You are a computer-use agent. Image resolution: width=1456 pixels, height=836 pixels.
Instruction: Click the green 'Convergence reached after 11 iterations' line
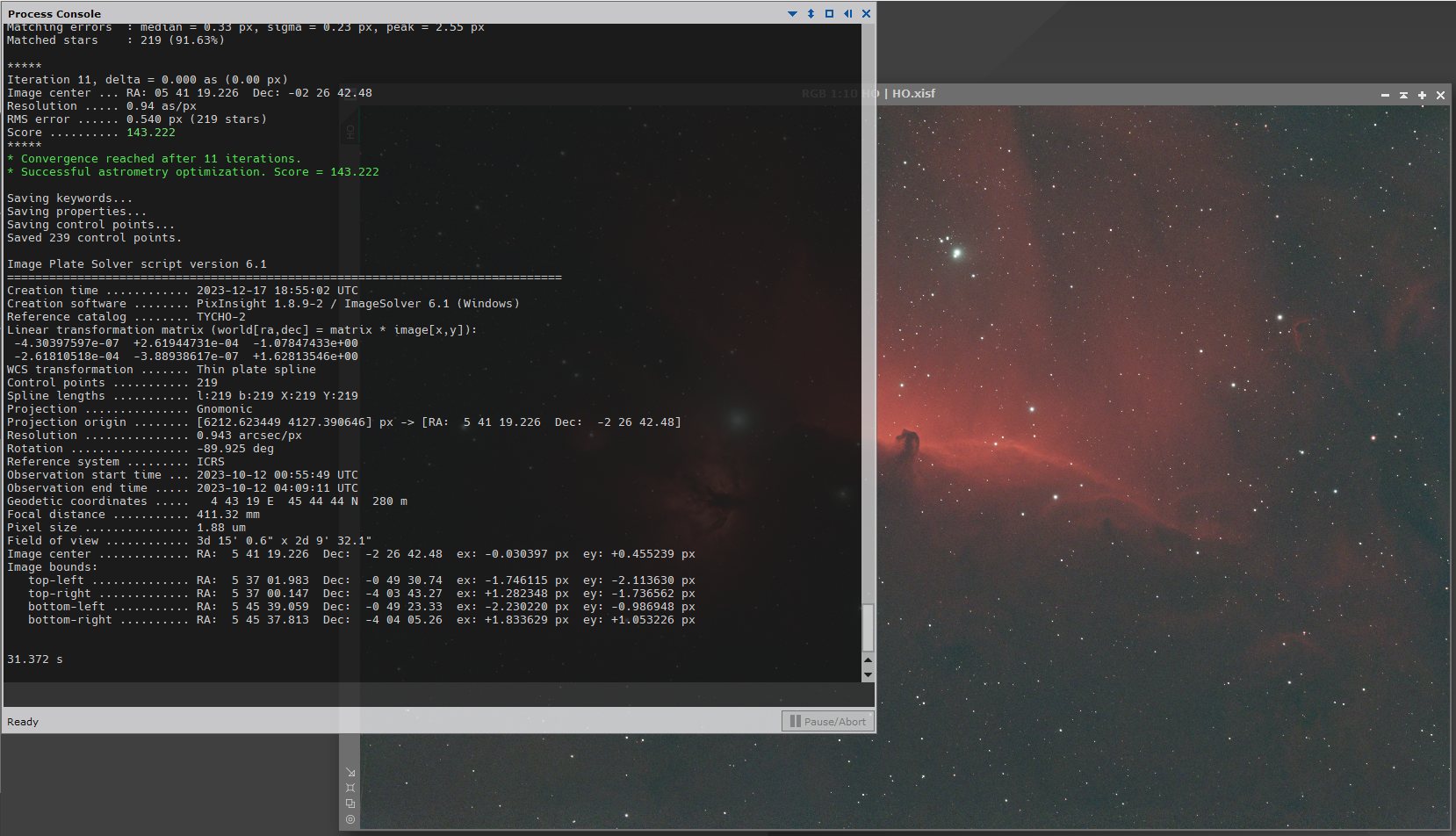click(x=155, y=159)
